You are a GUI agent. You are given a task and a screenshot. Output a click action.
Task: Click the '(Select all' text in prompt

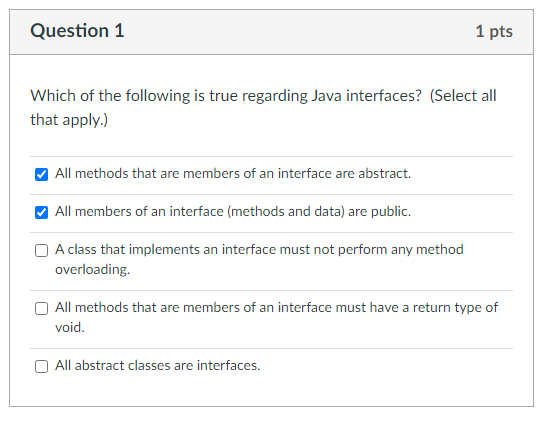tap(463, 96)
